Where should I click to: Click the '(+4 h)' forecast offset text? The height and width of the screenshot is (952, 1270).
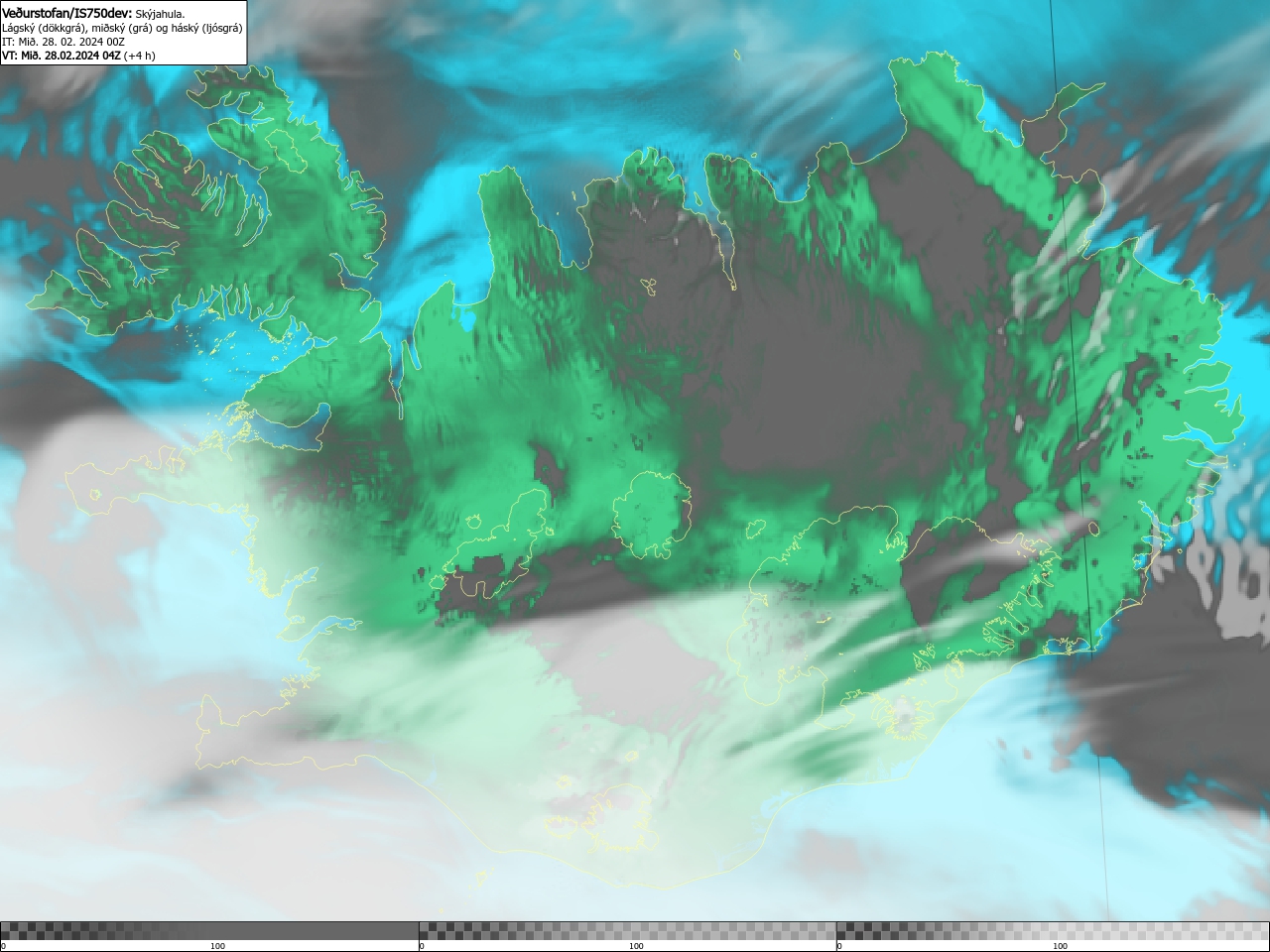point(140,56)
